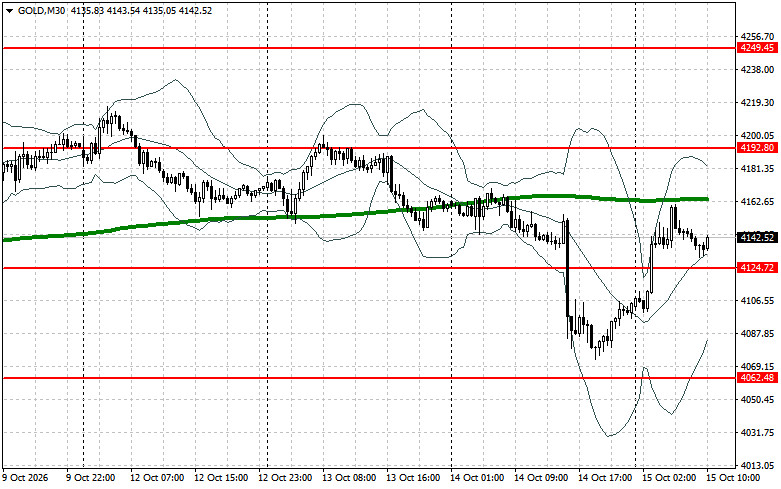The image size is (781, 489).
Task: Click the 4162.65 price scale value
Action: click(x=758, y=202)
